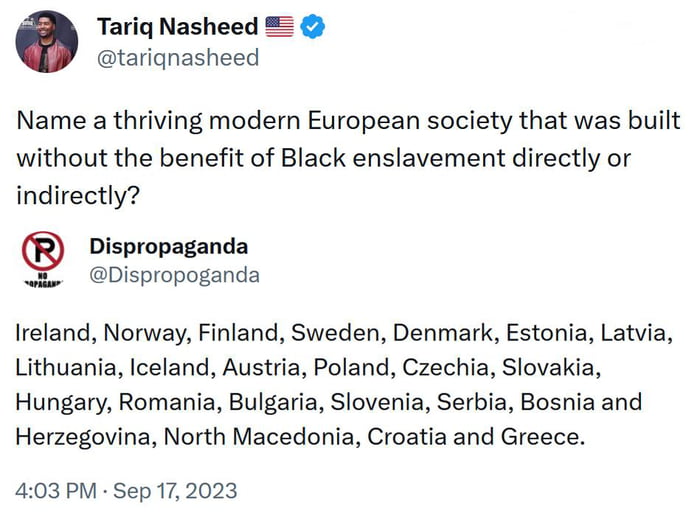Click the Sep 17, 2023 date

coord(174,491)
